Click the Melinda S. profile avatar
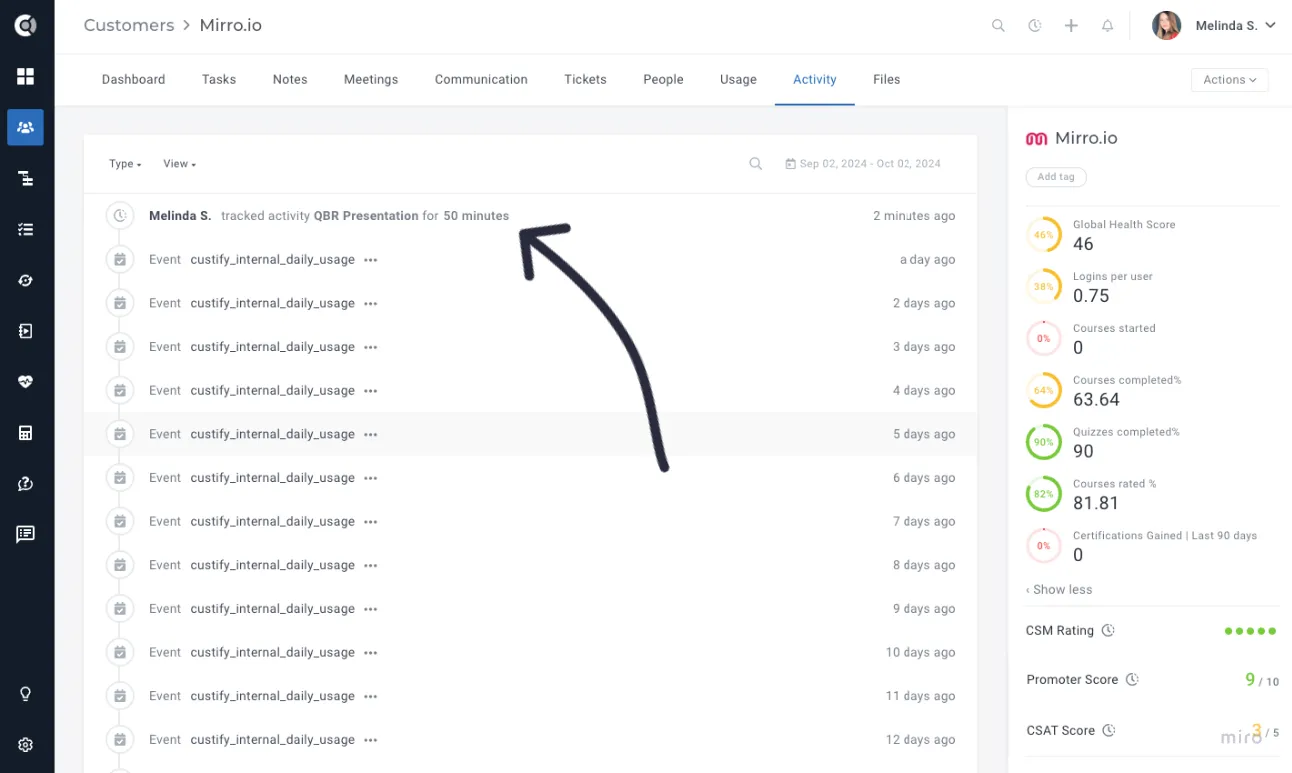Image resolution: width=1292 pixels, height=773 pixels. (x=1167, y=26)
